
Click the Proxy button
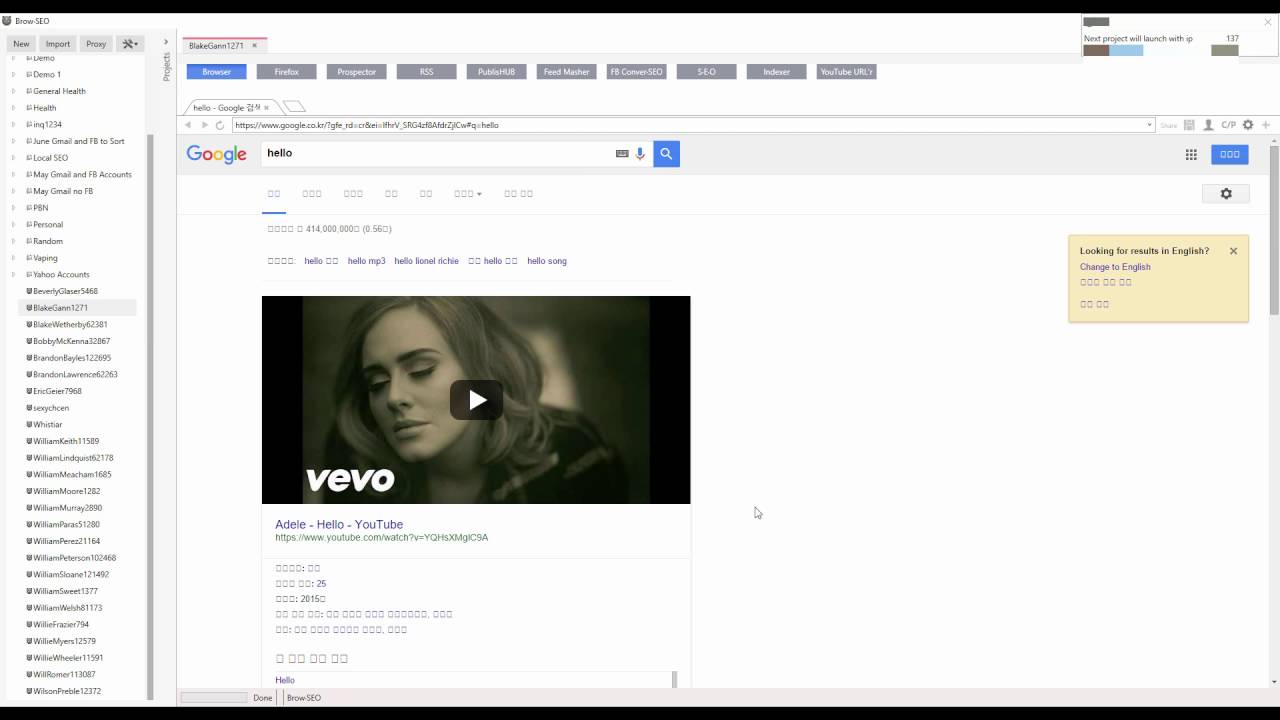96,44
